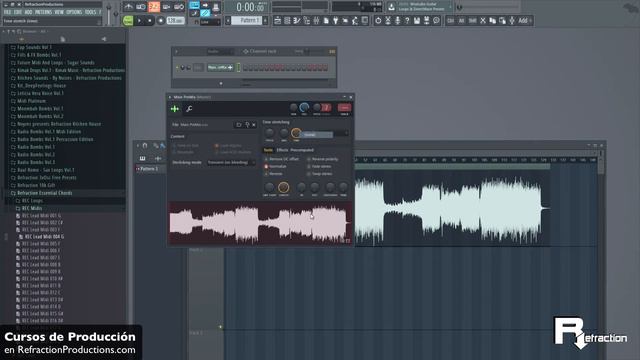Switch to the Precomputed tab in sampler
This screenshot has width=640, height=360.
(x=302, y=150)
